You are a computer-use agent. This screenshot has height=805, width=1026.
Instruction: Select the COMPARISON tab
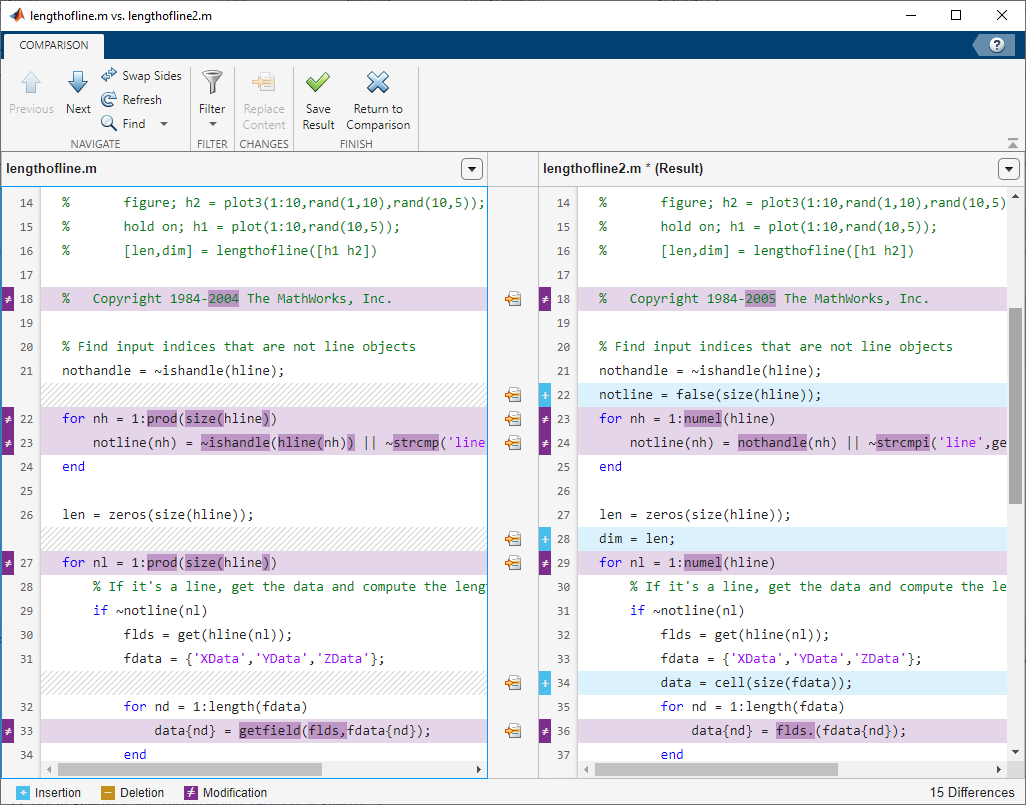[54, 45]
